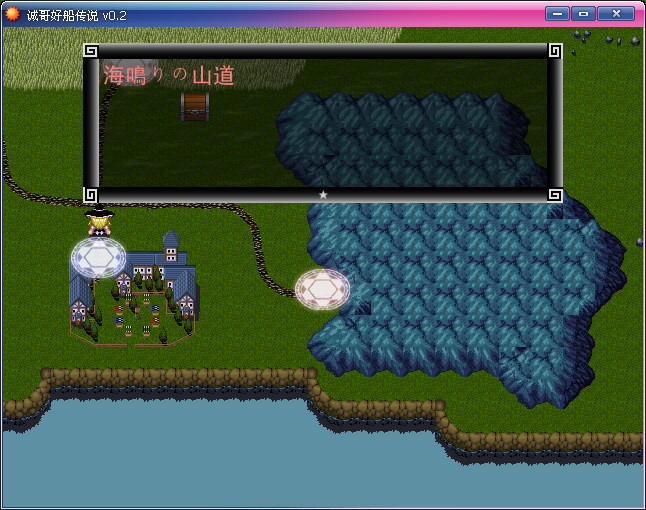
Task: Click the pink magic circle near the mountains
Action: point(322,290)
